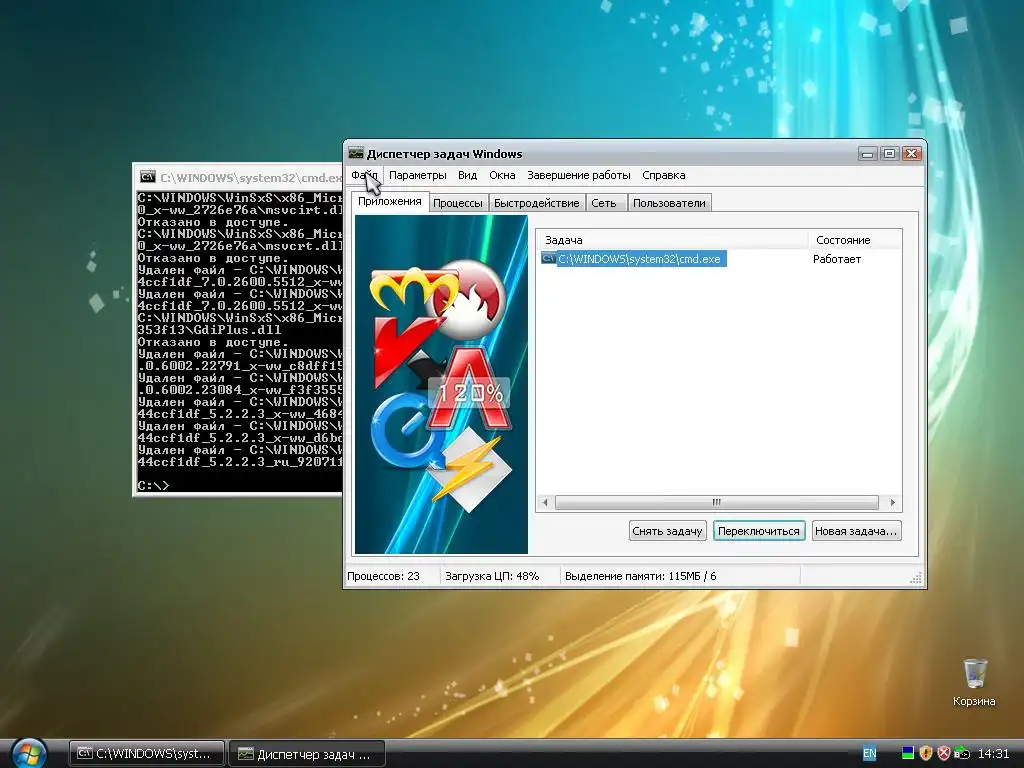The height and width of the screenshot is (768, 1024).
Task: Click the red checkmark V icon in image
Action: (404, 349)
